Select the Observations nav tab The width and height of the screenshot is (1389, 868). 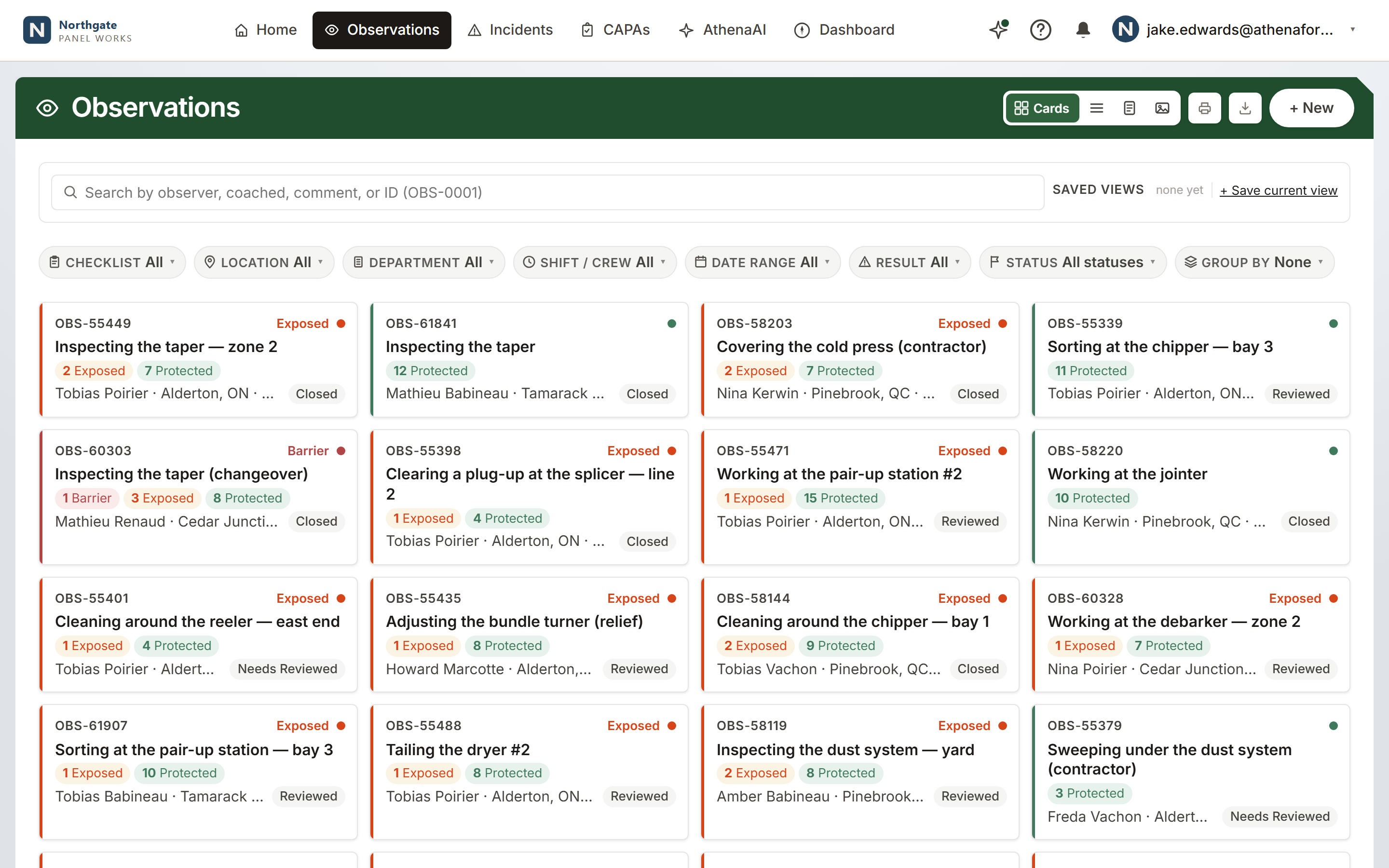point(381,30)
